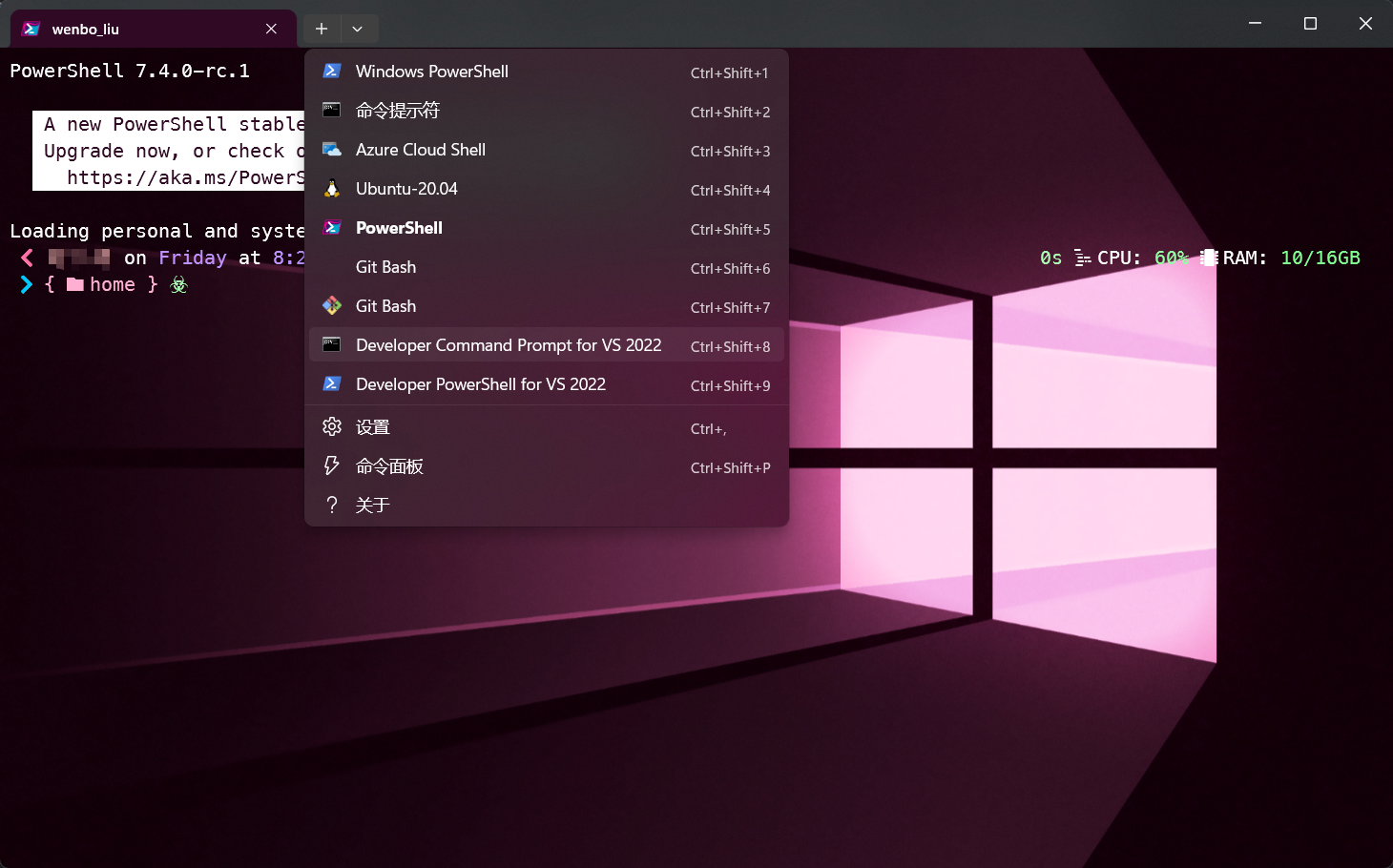The image size is (1393, 868).
Task: Maximize the terminal window
Action: click(x=1310, y=23)
